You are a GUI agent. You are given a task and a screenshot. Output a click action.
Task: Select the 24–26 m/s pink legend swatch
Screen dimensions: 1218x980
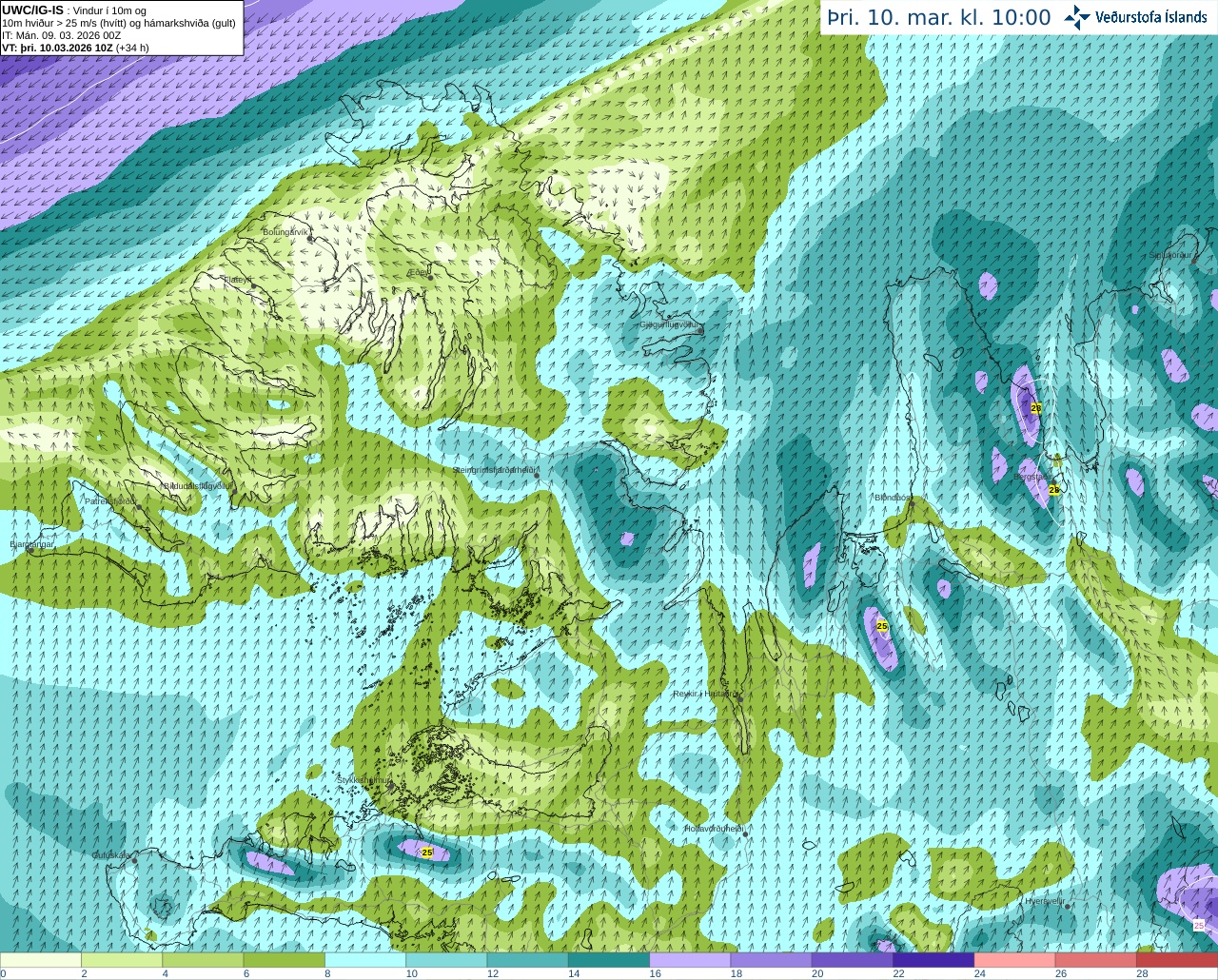coord(1014,960)
